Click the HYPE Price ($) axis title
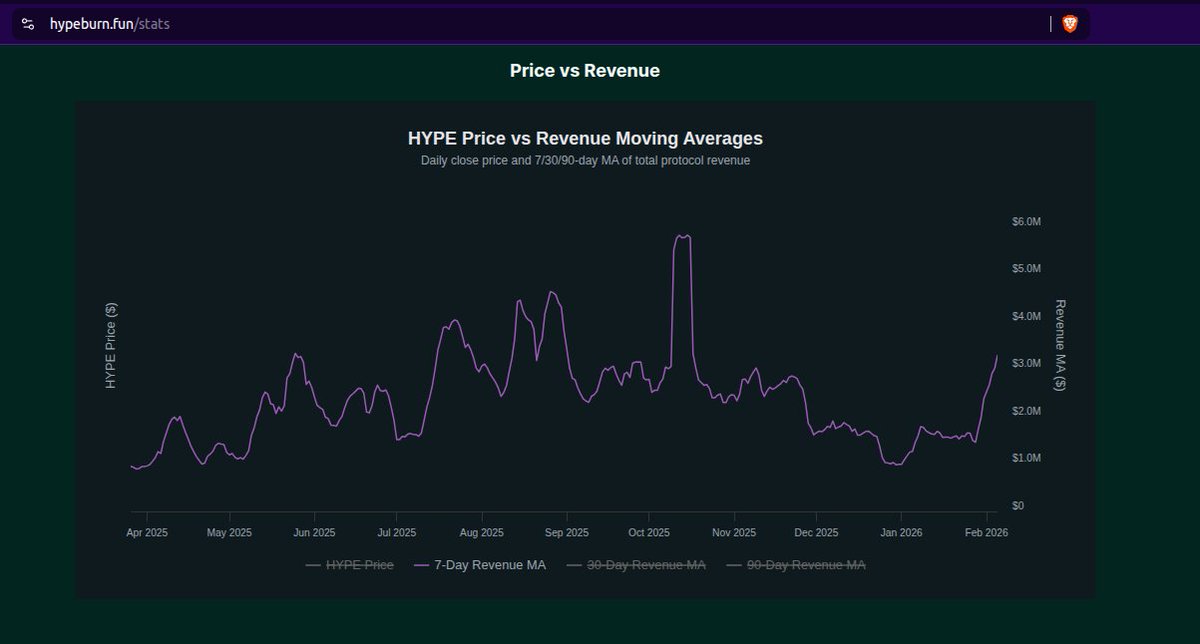Image resolution: width=1200 pixels, height=644 pixels. click(x=111, y=345)
